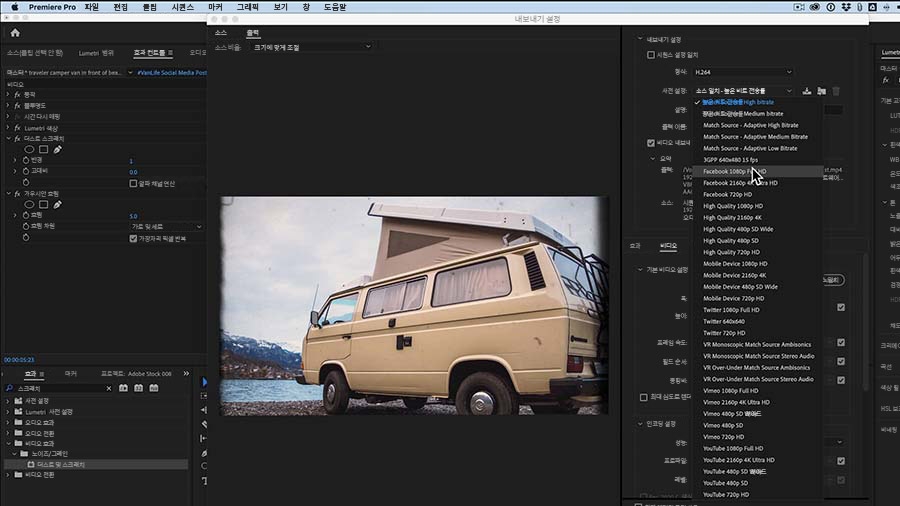Select the Track Select Forward tool
This screenshot has width=900, height=506.
pyautogui.click(x=204, y=396)
